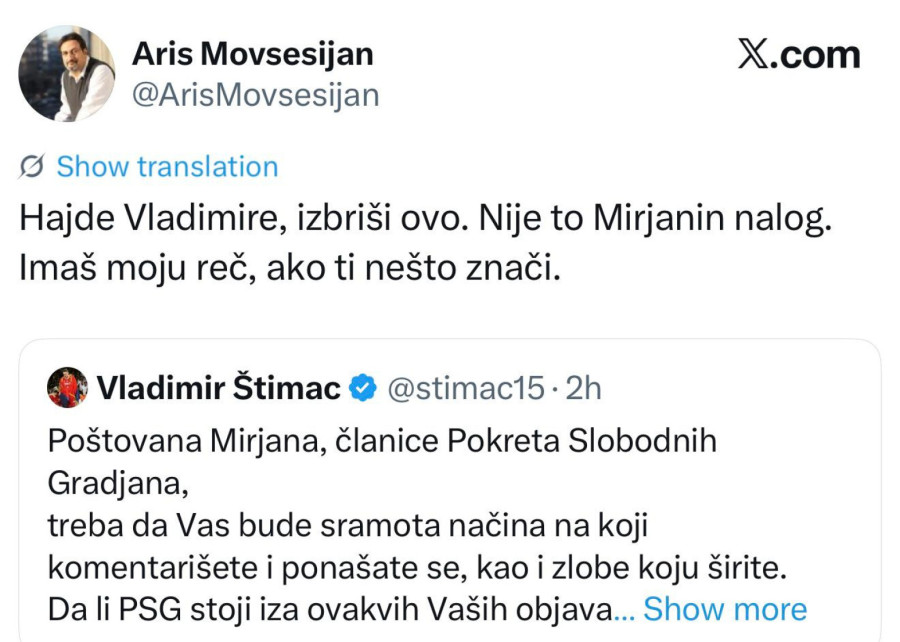Show translation of the tweet
The width and height of the screenshot is (900, 642).
tap(166, 166)
